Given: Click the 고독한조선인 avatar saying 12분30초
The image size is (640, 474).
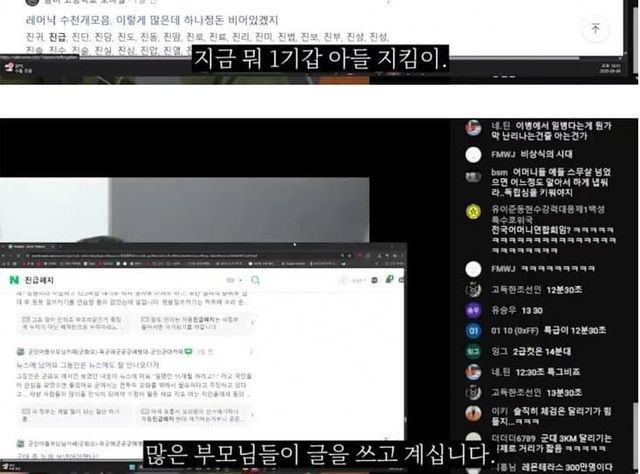Looking at the screenshot, I should [473, 290].
